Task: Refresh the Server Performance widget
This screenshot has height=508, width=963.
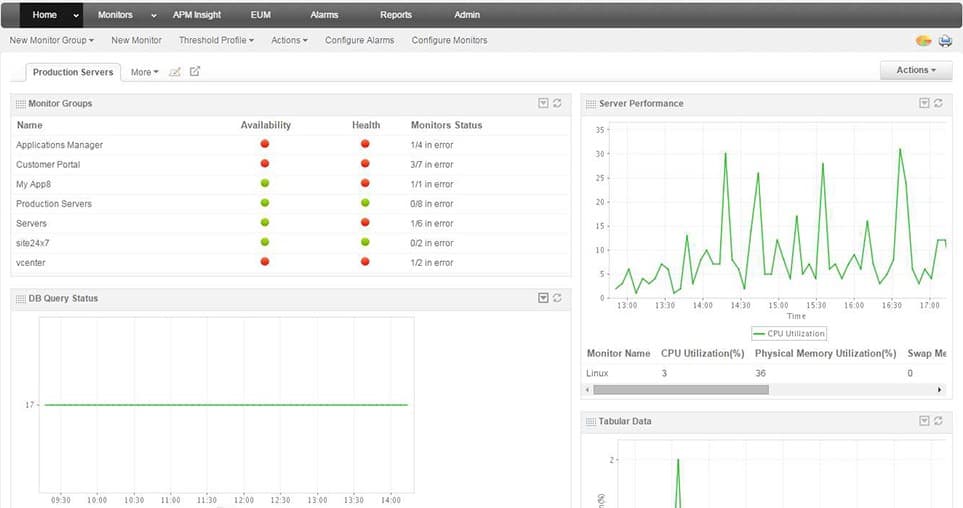Action: coord(938,103)
